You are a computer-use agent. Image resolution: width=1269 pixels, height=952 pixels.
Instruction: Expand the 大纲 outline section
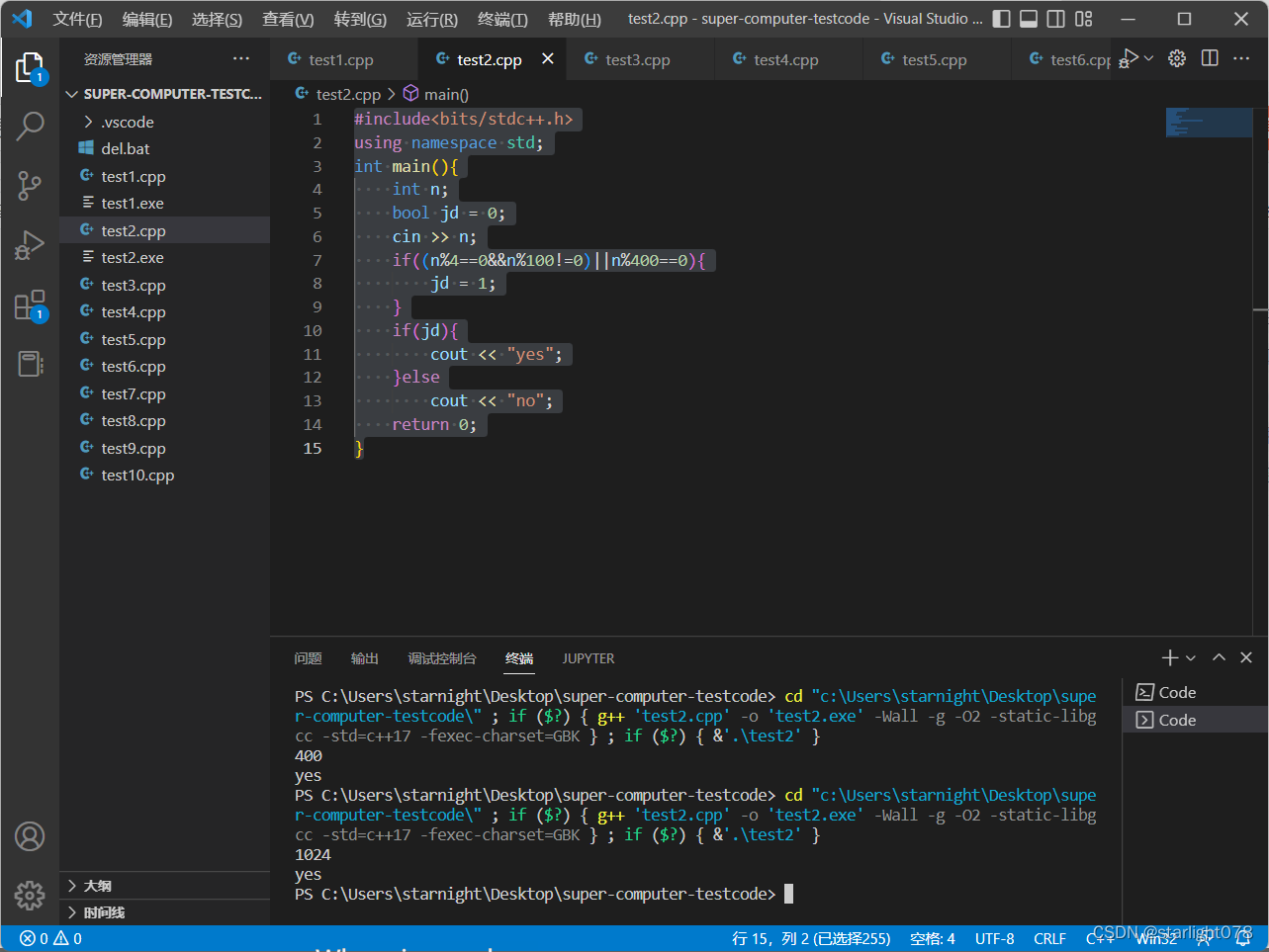[x=165, y=886]
